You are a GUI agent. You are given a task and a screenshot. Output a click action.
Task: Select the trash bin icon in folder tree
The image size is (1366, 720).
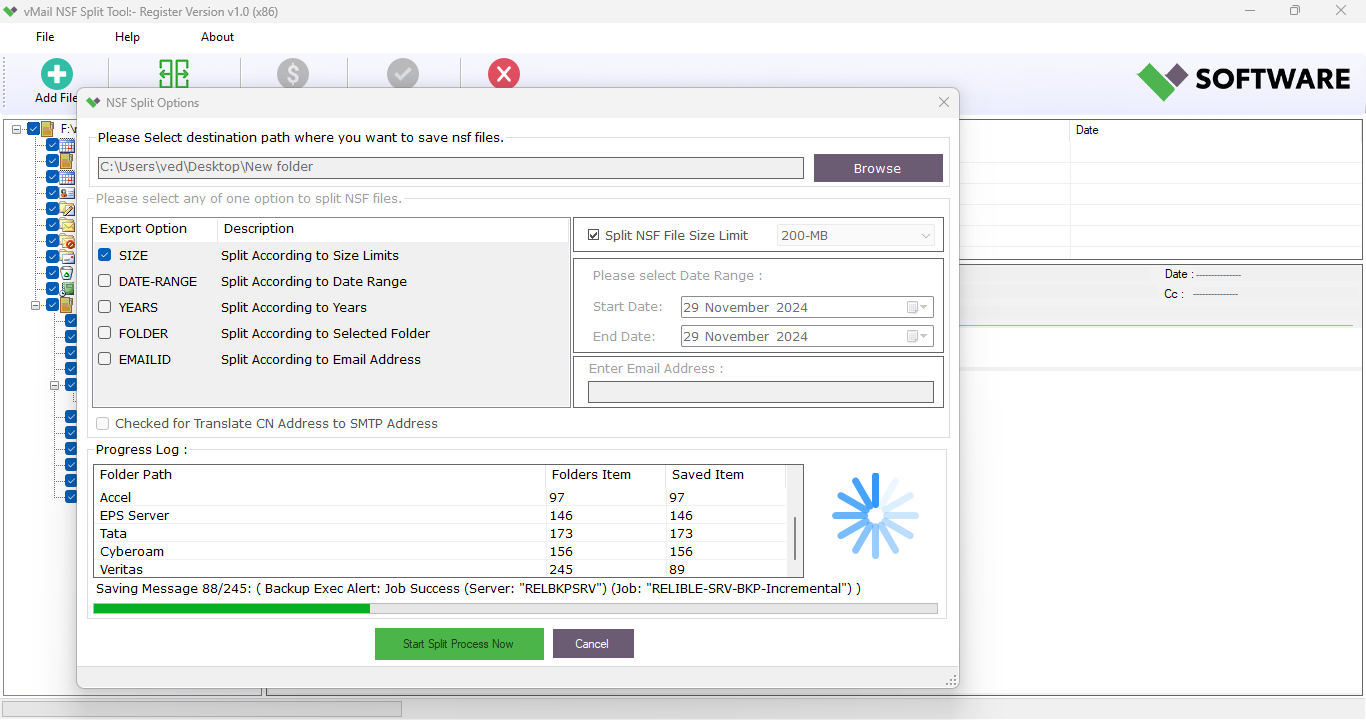coord(67,273)
